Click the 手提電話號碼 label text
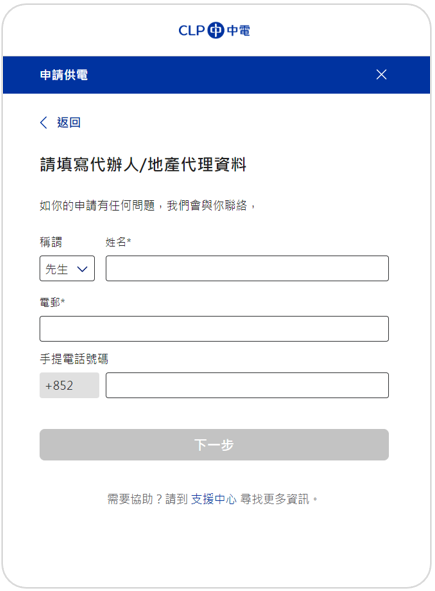Viewport: 435px width, 591px height. 74,359
